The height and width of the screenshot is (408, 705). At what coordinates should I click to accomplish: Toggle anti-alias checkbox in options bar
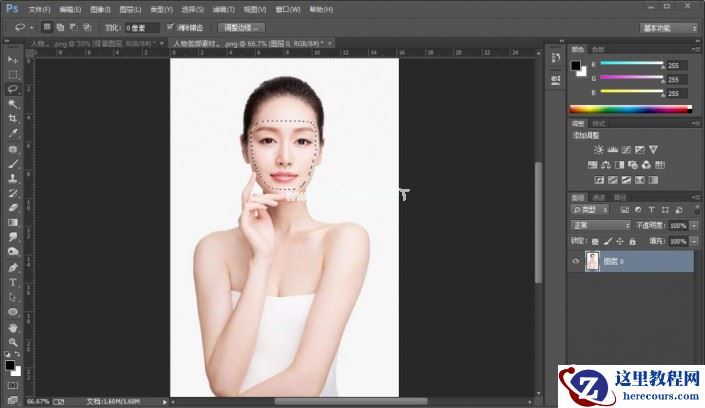170,27
